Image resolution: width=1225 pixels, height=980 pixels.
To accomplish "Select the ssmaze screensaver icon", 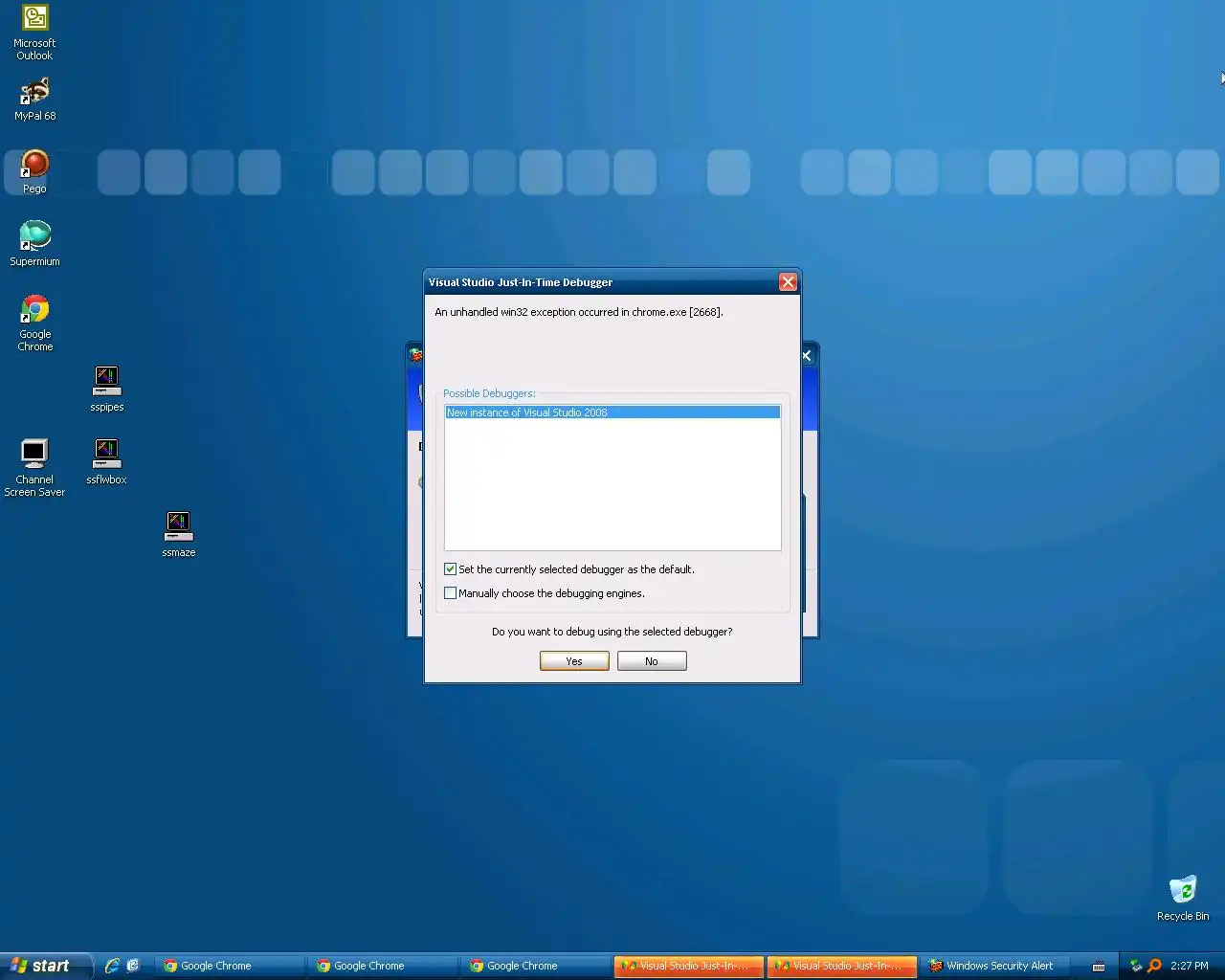I will 178,534.
